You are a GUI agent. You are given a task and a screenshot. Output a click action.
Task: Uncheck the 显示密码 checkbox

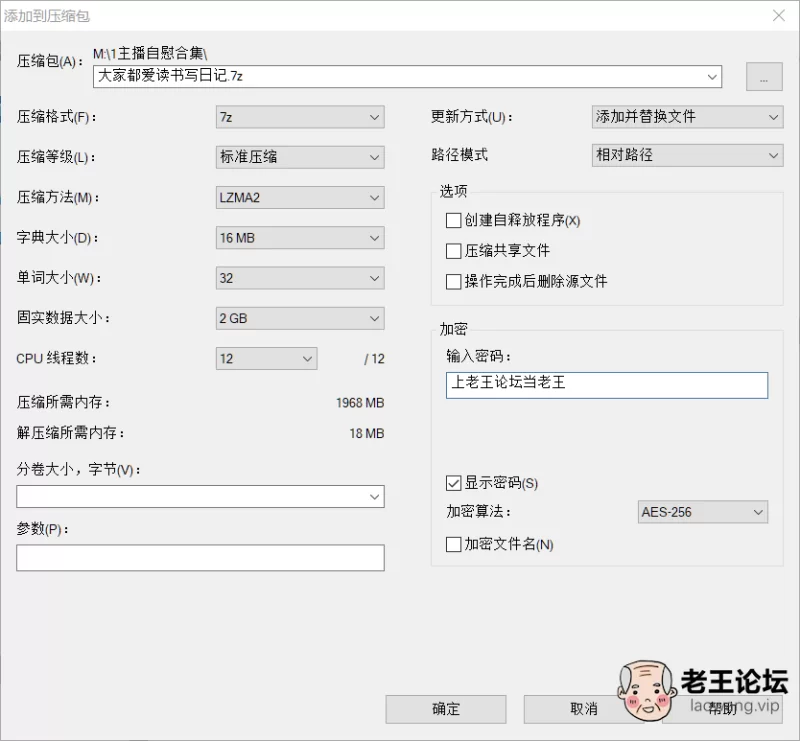click(x=454, y=483)
